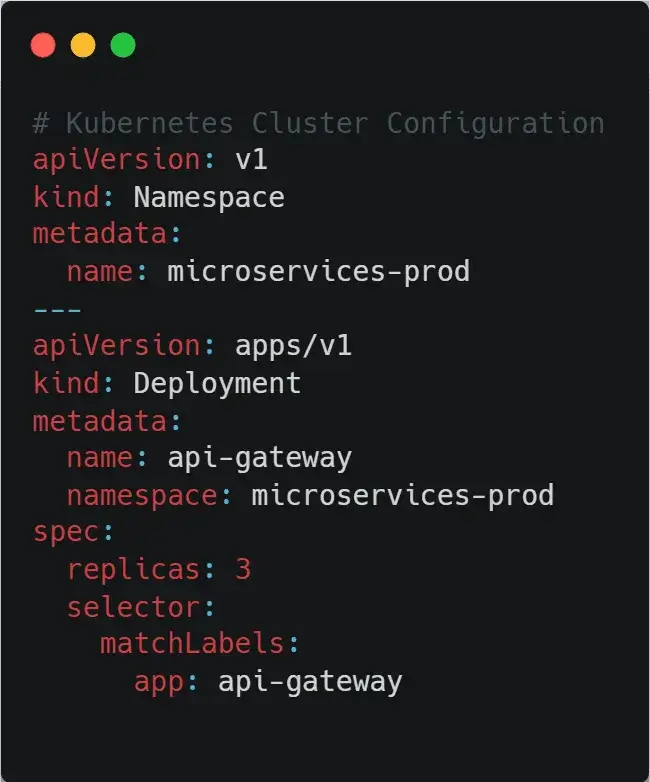Click the comment '# Kubernetes Cluster Configuration'
This screenshot has width=650, height=782.
click(x=319, y=124)
